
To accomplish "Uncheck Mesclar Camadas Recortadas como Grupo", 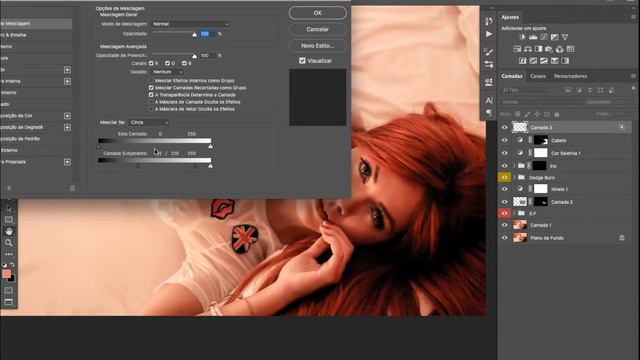I will [x=151, y=88].
